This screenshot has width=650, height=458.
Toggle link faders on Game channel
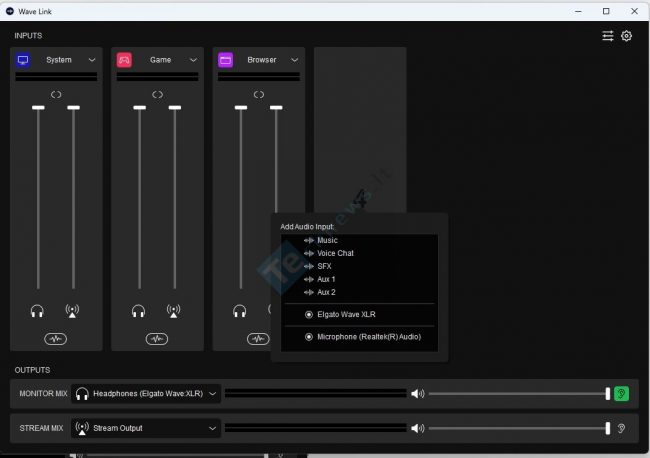[158, 95]
